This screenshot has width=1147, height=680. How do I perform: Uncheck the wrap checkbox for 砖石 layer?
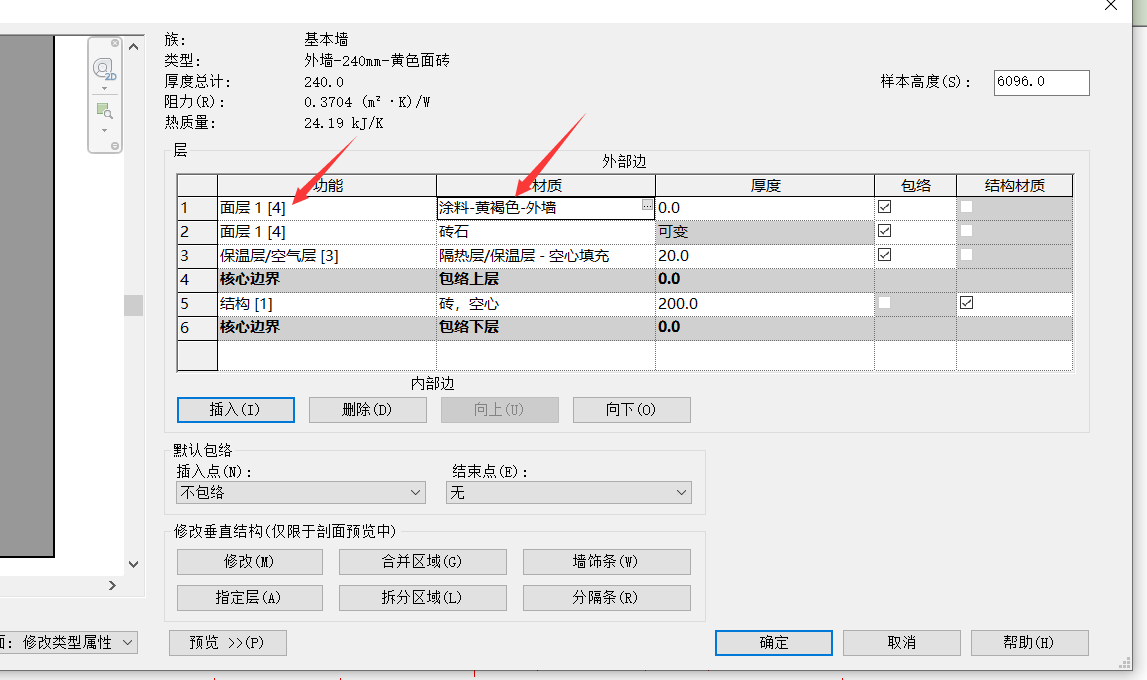(x=884, y=231)
